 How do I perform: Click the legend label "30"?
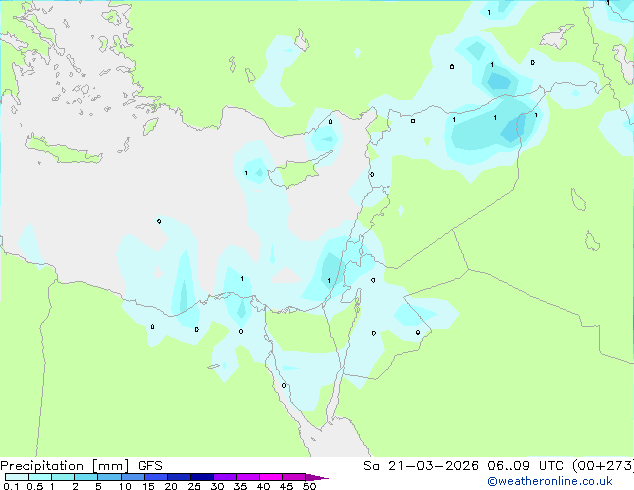click(x=217, y=486)
